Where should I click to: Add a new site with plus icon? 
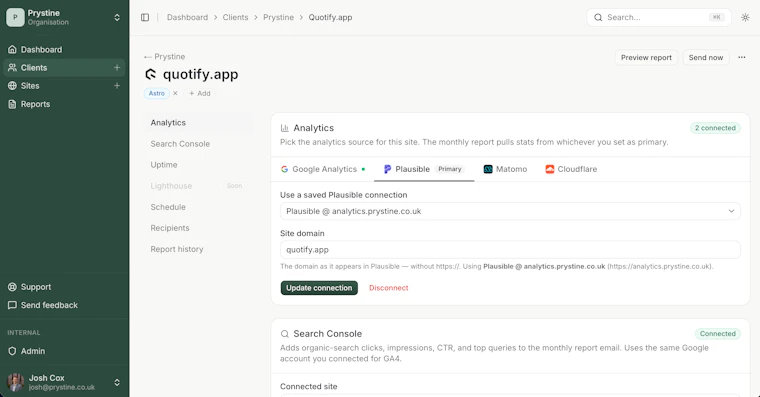(x=117, y=86)
